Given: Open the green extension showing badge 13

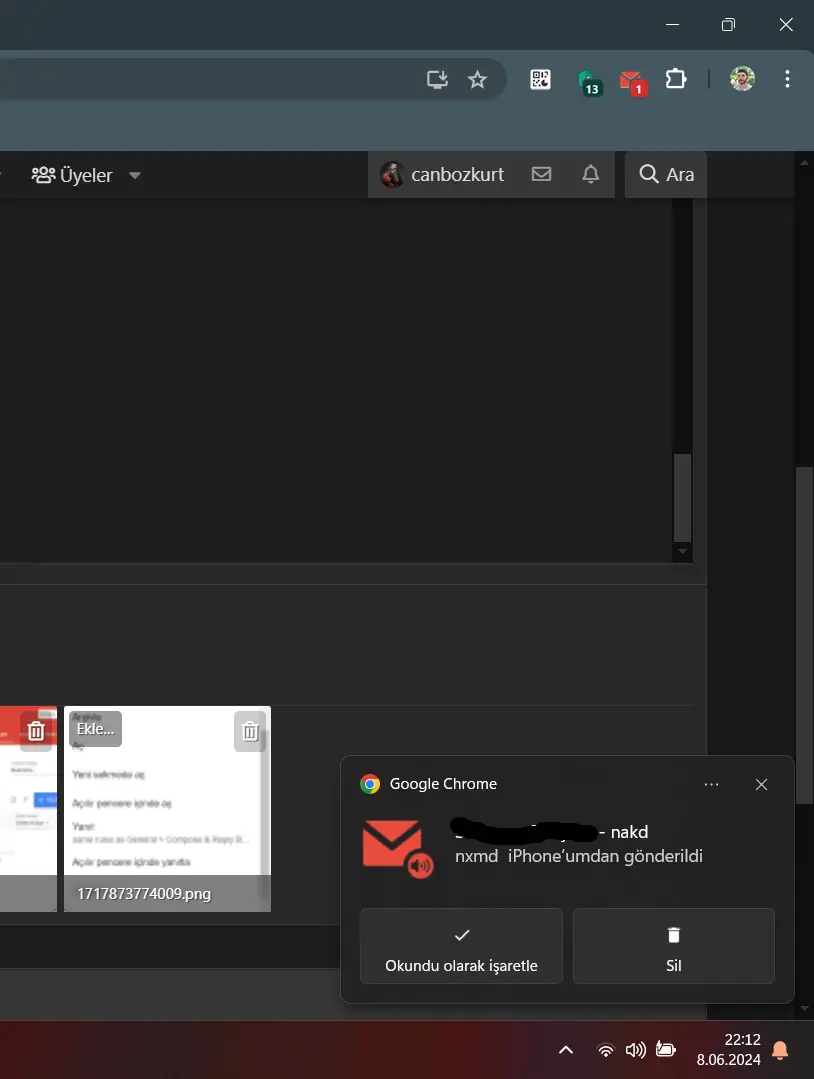Looking at the screenshot, I should pos(589,82).
